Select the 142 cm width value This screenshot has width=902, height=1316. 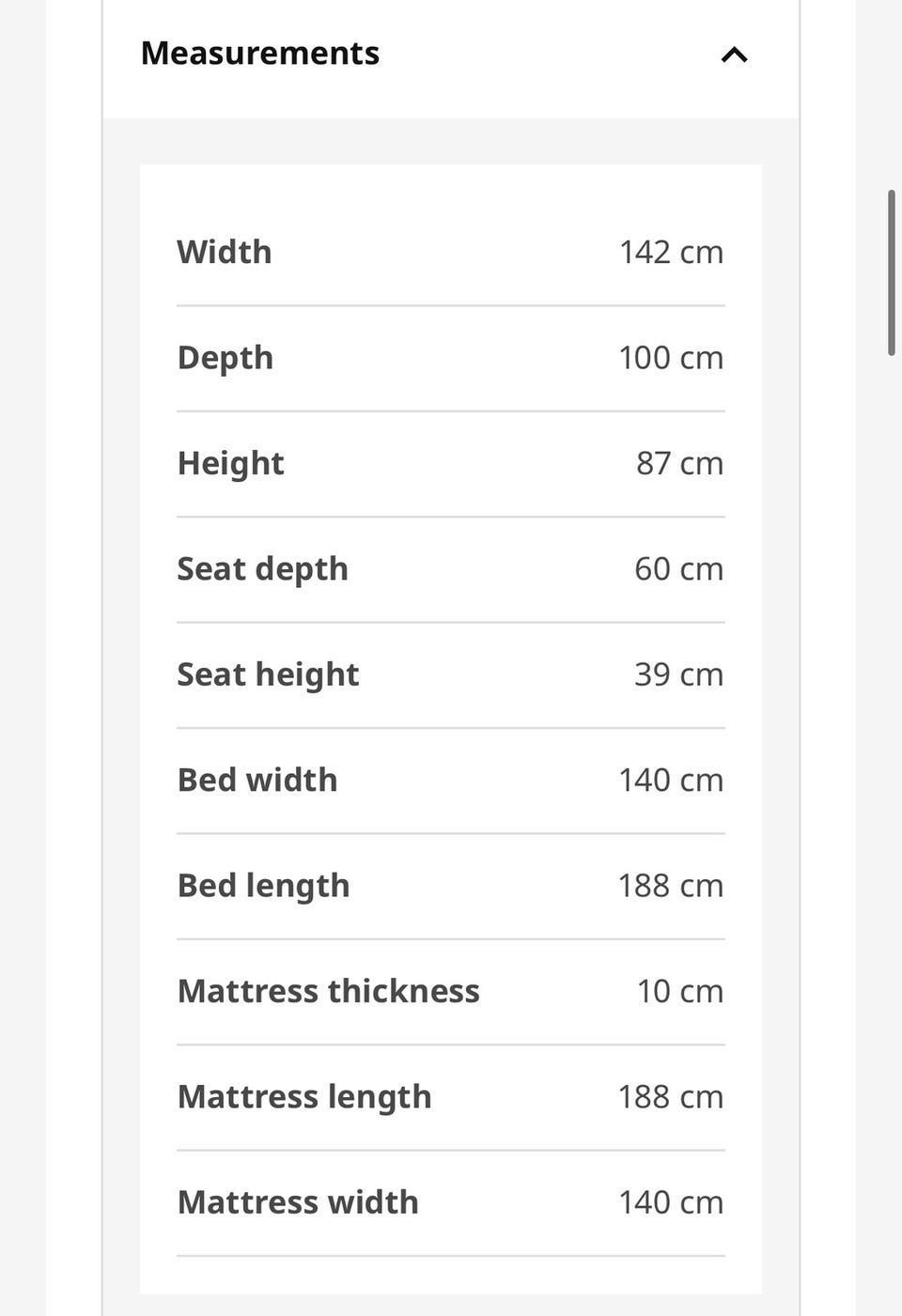tap(671, 252)
